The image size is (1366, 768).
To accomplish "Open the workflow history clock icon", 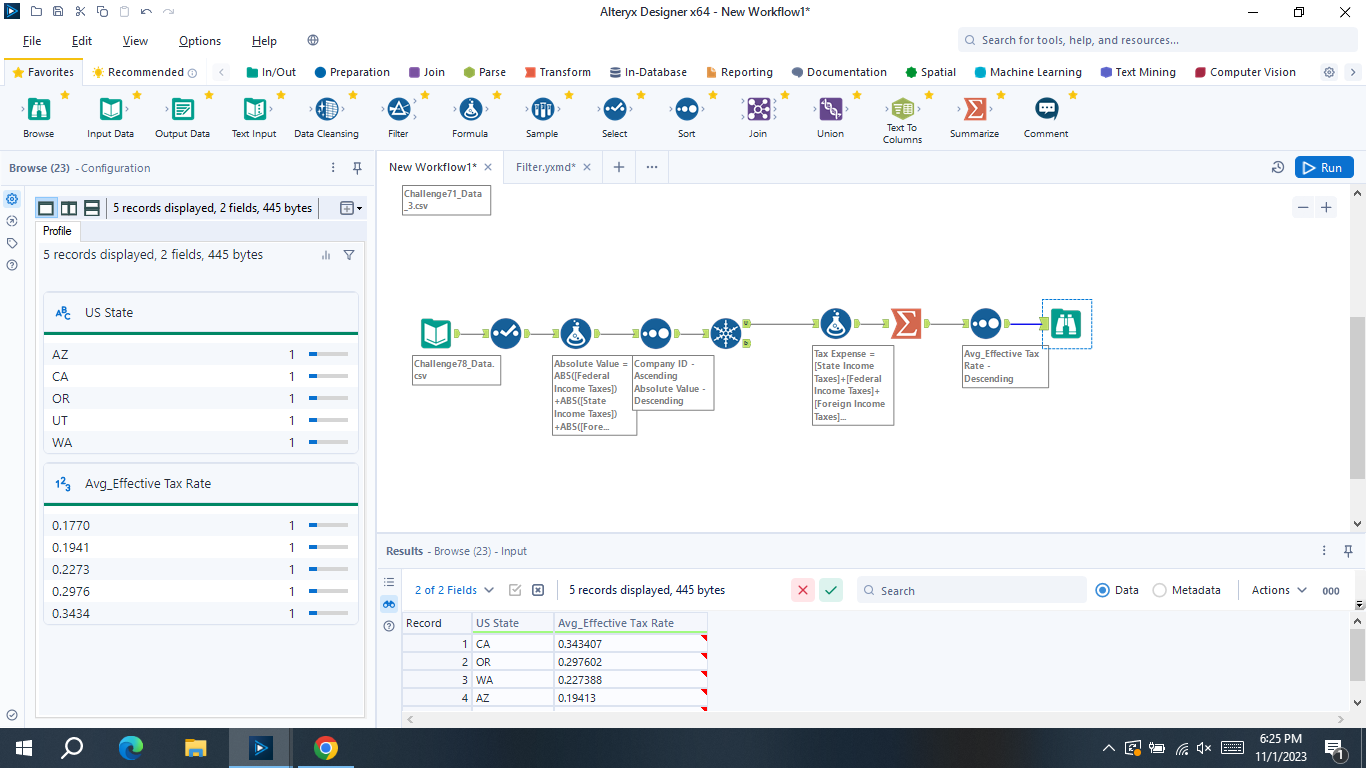I will tap(1277, 168).
